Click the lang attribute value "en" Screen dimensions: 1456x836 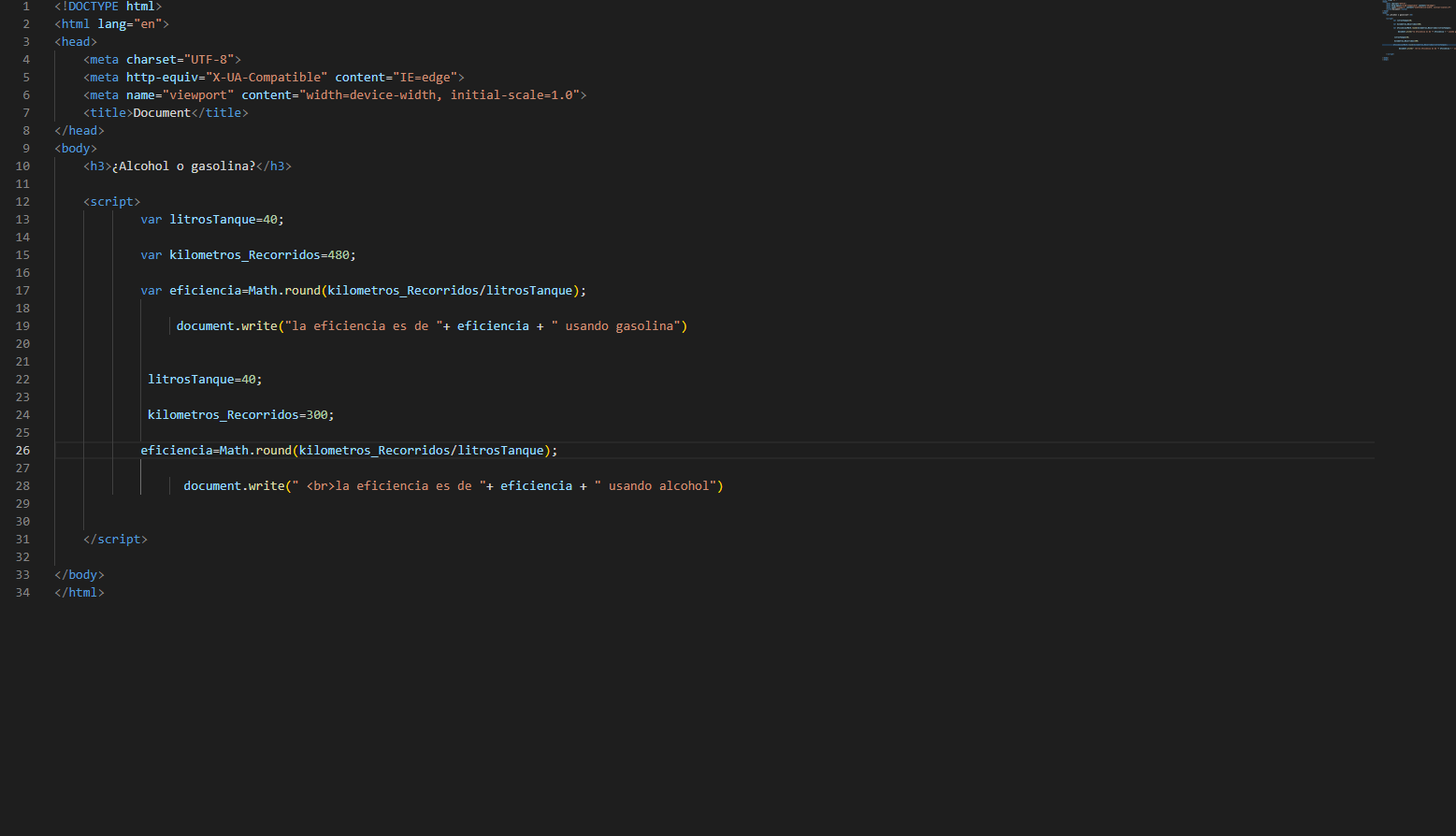(x=148, y=24)
